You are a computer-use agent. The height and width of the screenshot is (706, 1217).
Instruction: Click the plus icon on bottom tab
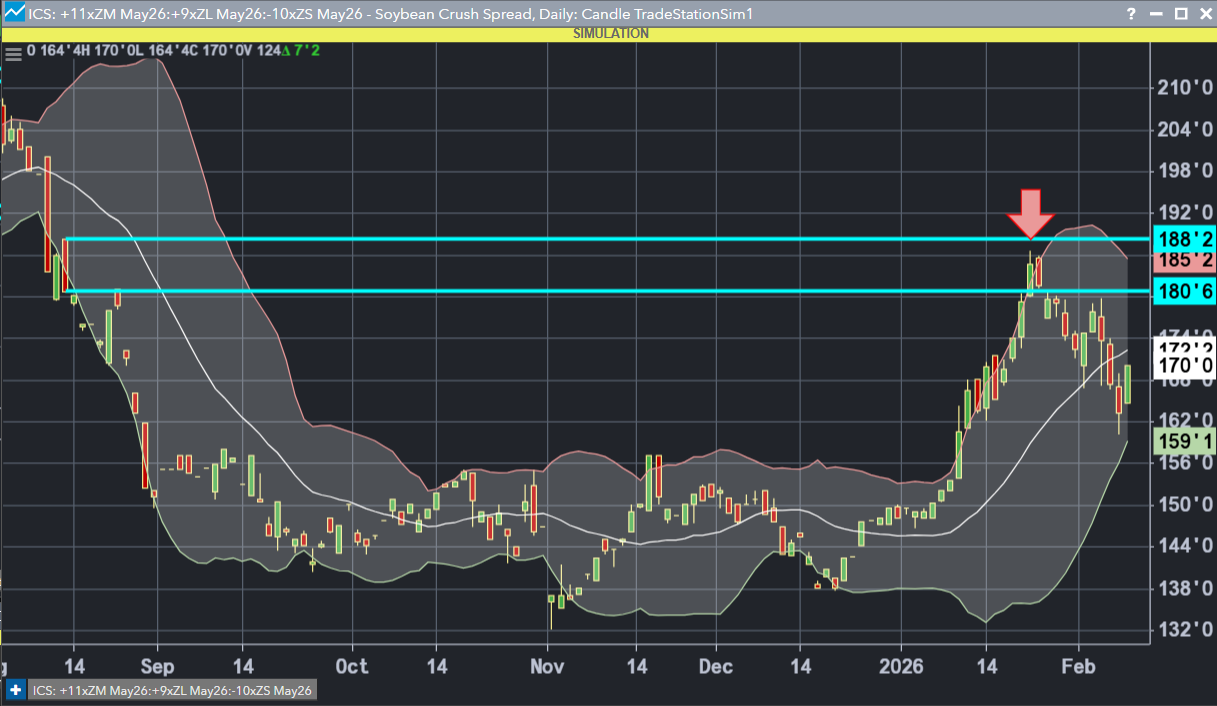coord(15,690)
